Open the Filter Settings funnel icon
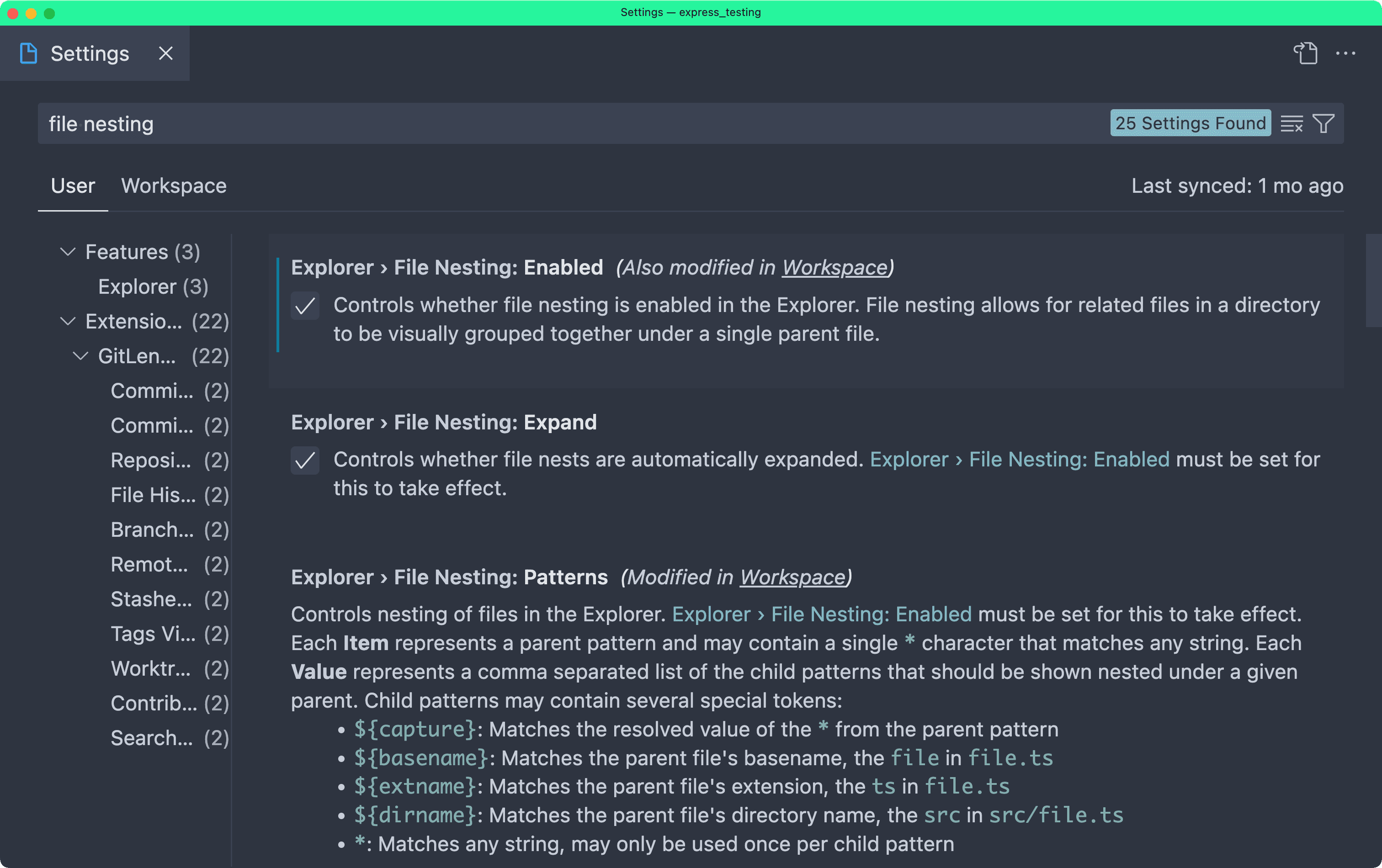The height and width of the screenshot is (868, 1382). (x=1324, y=123)
